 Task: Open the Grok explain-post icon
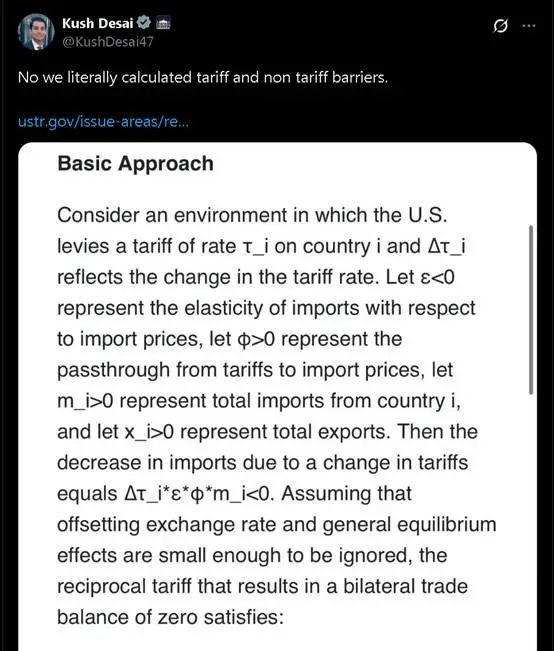click(500, 26)
